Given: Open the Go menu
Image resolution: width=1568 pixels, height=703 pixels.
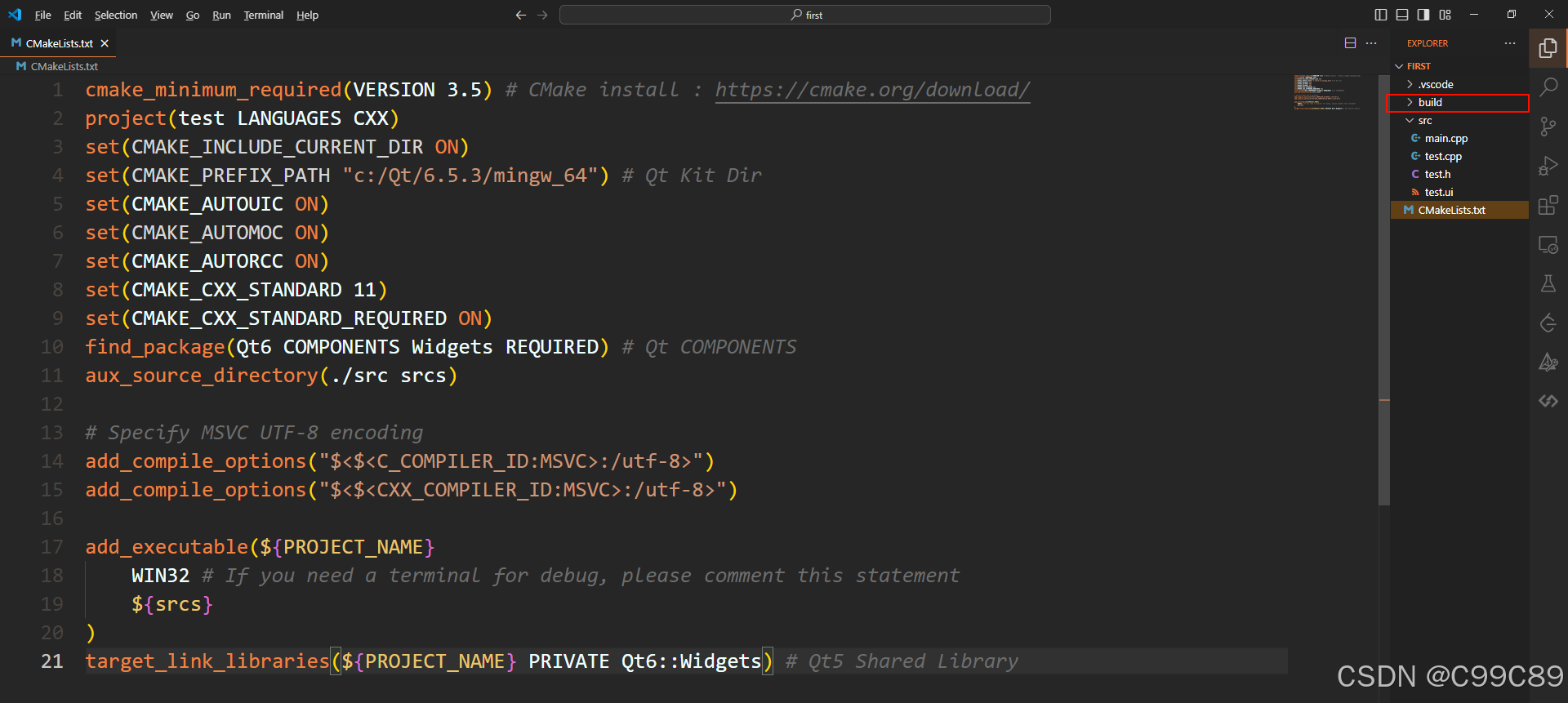Looking at the screenshot, I should [193, 15].
